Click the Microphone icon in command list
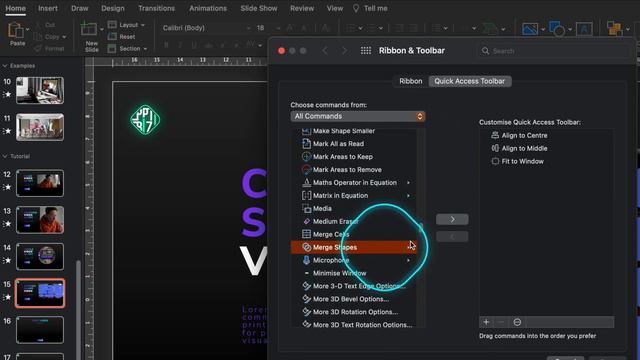The image size is (640, 360). [x=306, y=260]
